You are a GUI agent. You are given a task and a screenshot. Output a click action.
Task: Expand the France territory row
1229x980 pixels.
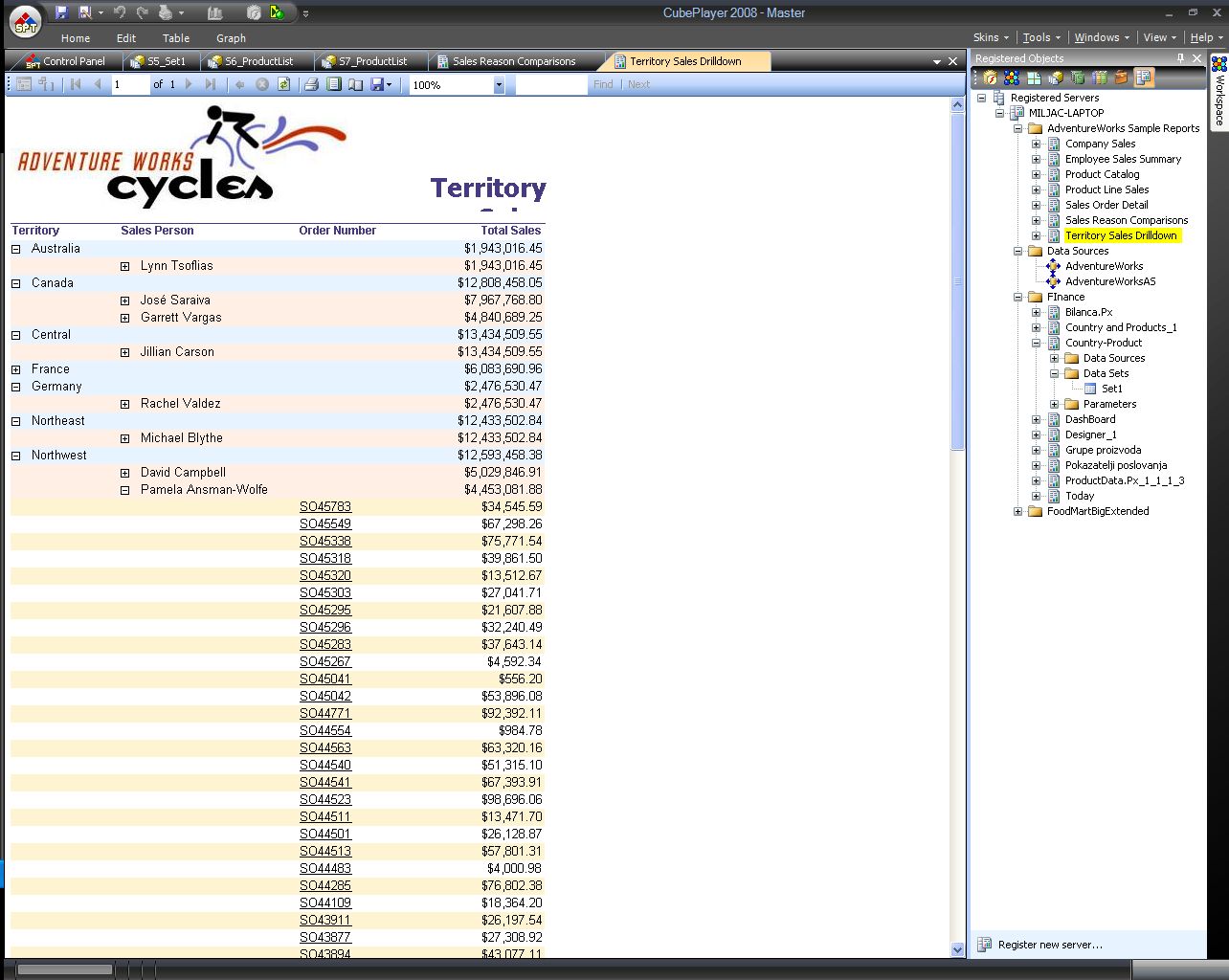coord(16,369)
